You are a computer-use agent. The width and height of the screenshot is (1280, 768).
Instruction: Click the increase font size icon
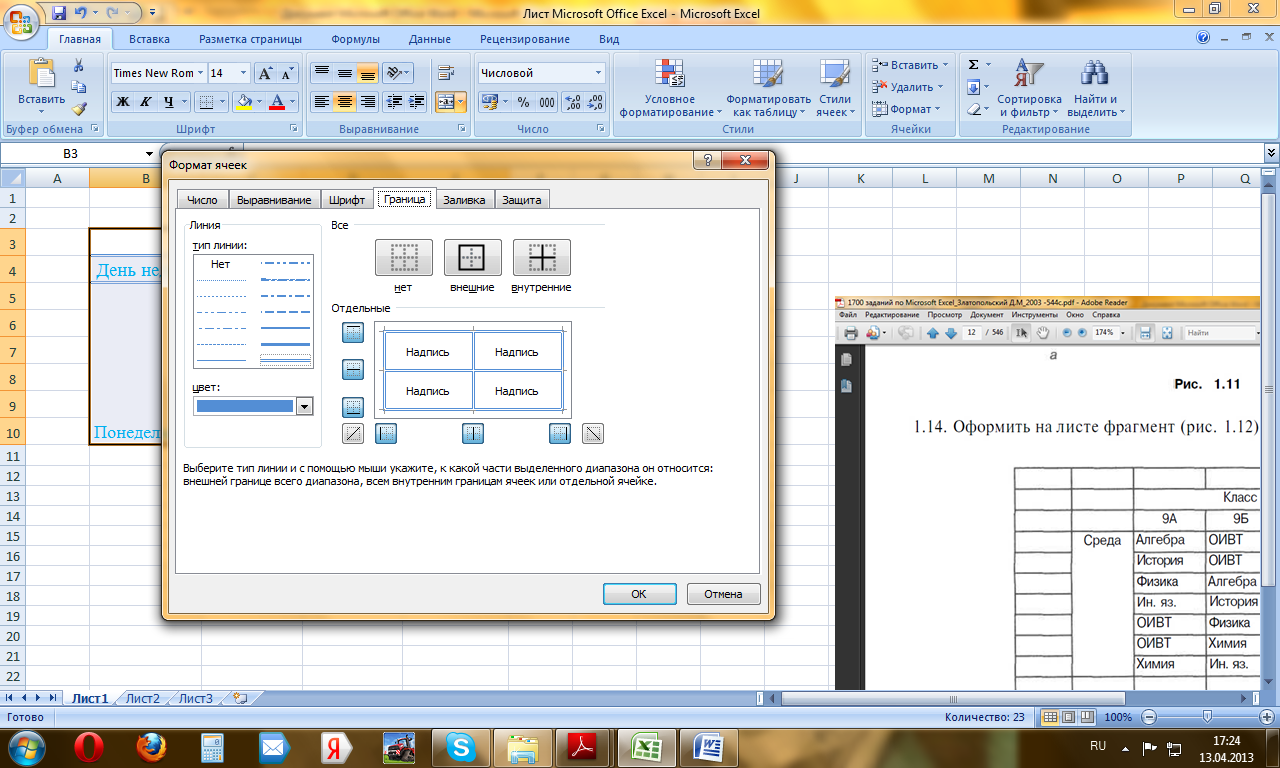(266, 73)
